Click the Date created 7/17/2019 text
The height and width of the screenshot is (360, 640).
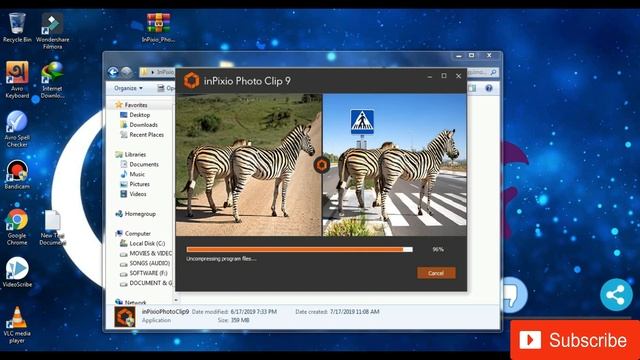[337, 312]
